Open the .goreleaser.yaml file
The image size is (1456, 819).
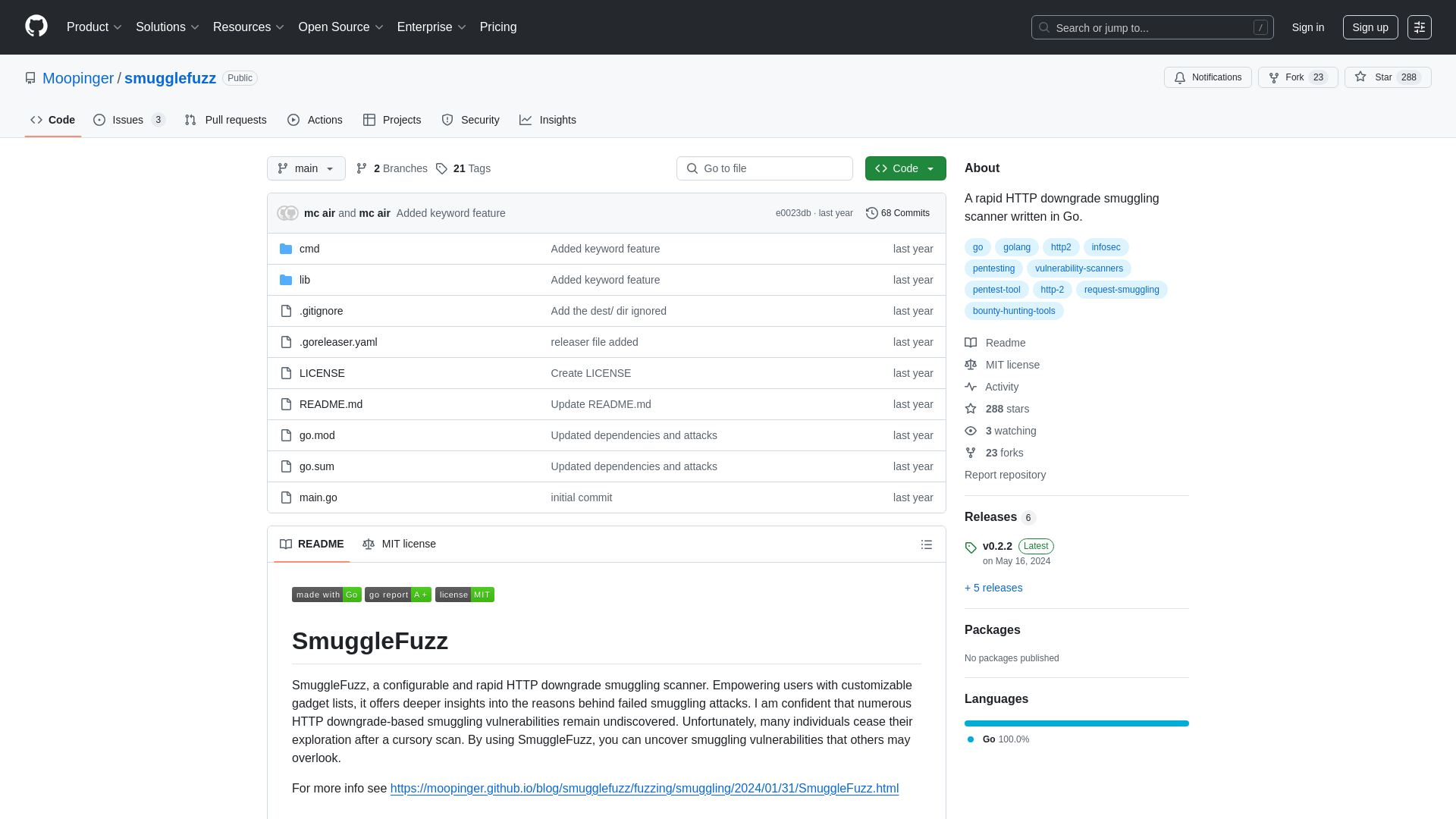point(338,342)
